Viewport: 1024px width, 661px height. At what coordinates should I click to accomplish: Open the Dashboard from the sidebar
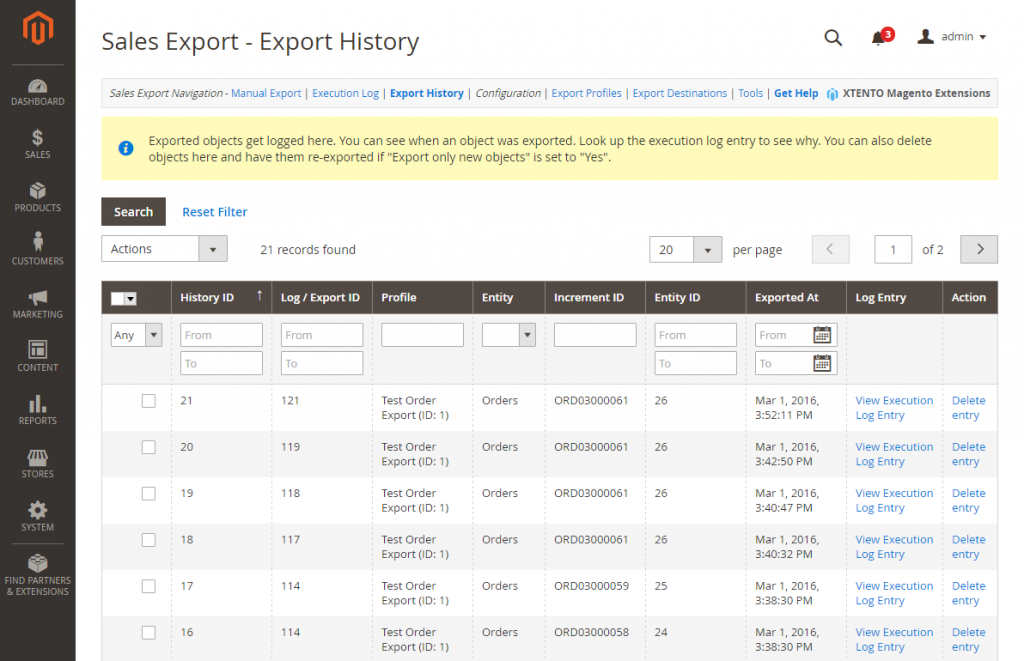(x=37, y=90)
